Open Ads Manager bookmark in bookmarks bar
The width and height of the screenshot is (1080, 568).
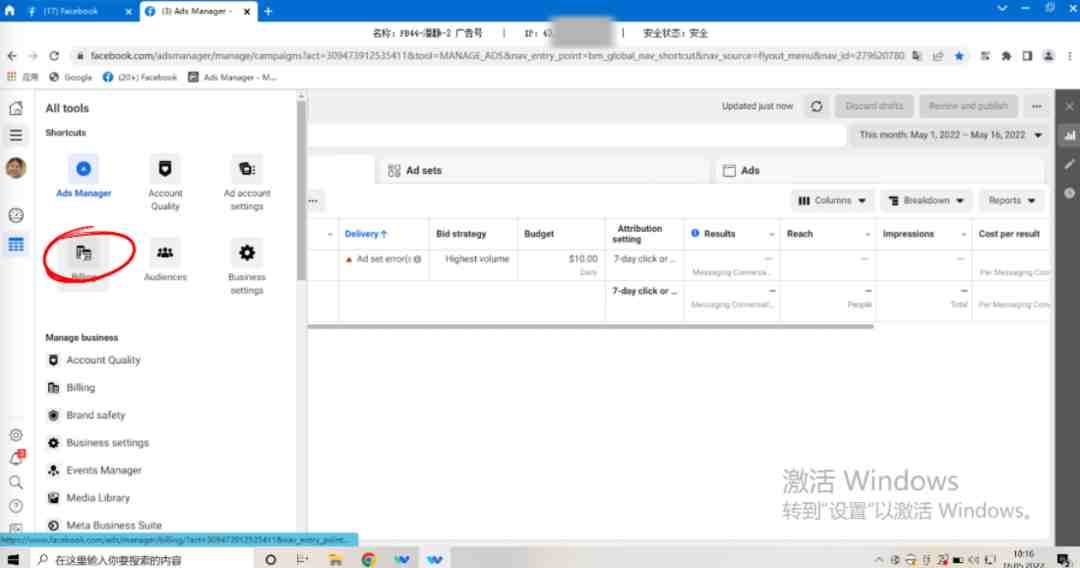(232, 77)
